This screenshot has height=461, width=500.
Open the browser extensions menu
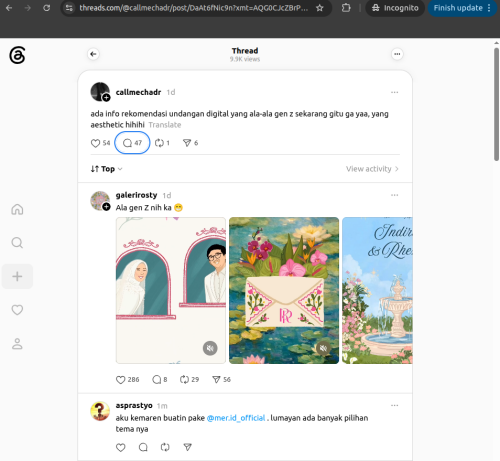click(346, 8)
